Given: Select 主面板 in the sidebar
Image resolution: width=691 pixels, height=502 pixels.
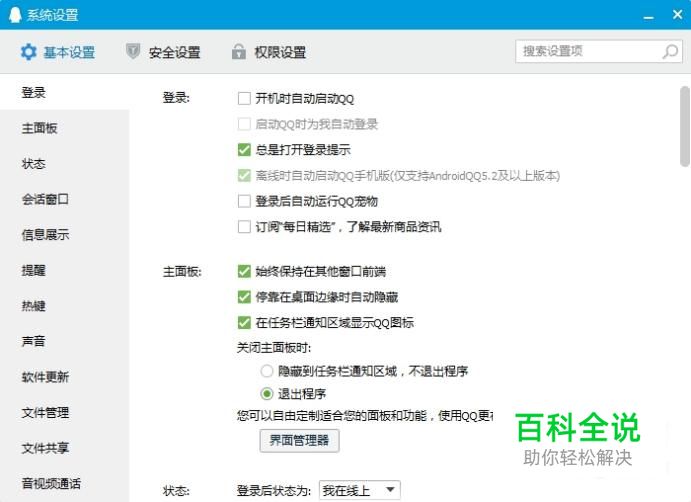Looking at the screenshot, I should (x=64, y=128).
